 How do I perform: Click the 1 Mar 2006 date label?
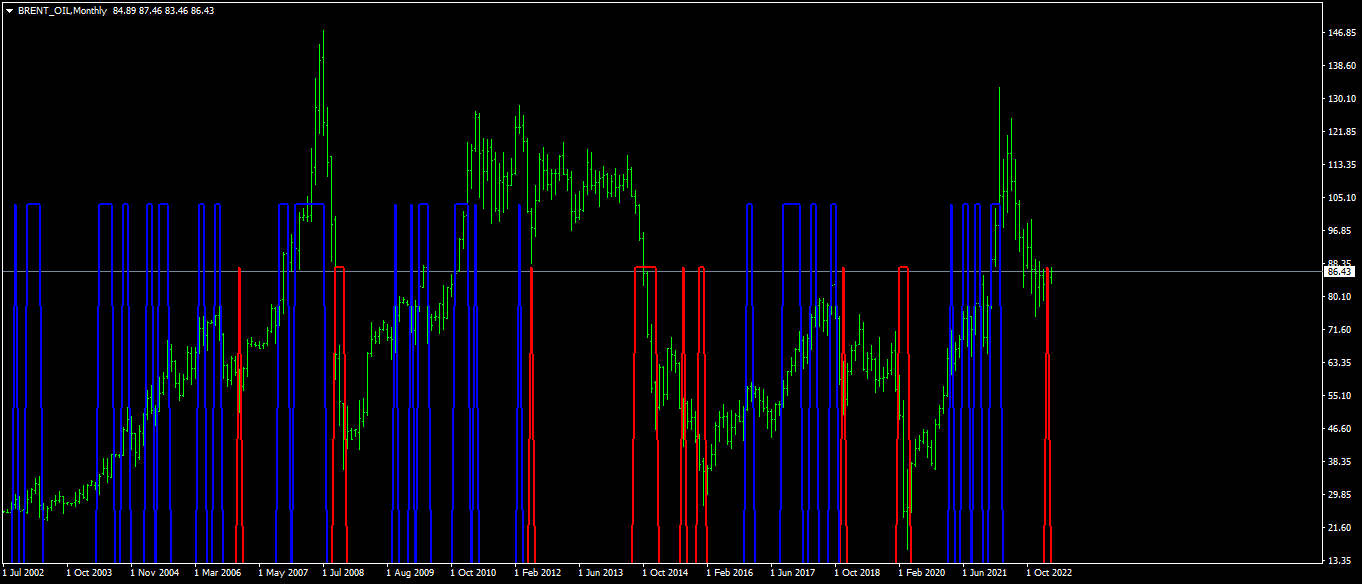pos(218,574)
